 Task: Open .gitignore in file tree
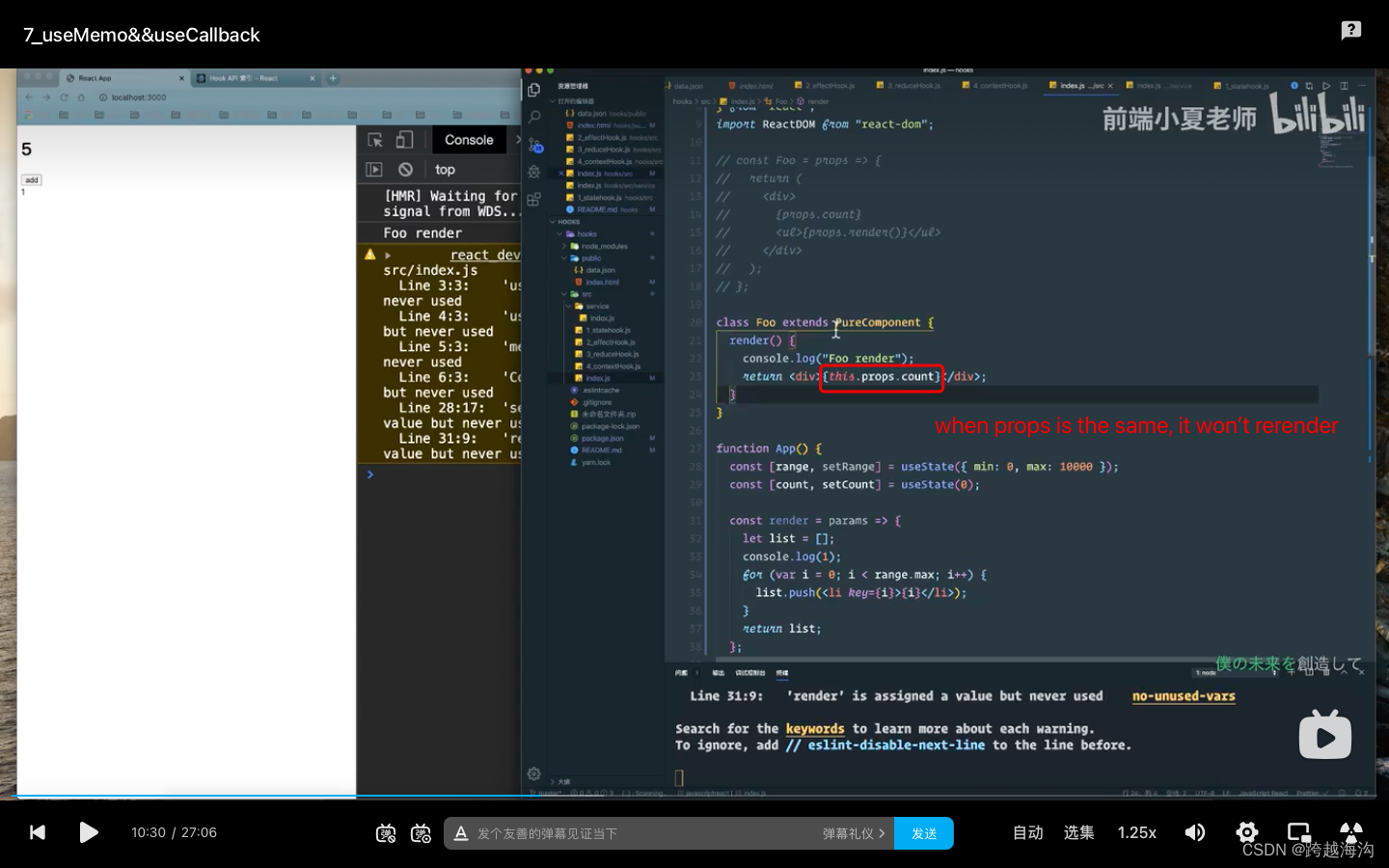(596, 402)
